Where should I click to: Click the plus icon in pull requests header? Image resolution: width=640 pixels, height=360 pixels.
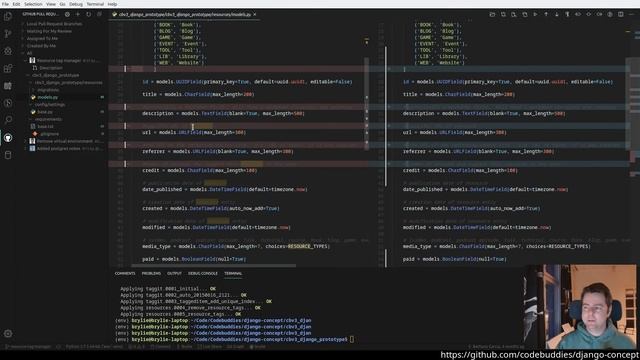pos(78,14)
